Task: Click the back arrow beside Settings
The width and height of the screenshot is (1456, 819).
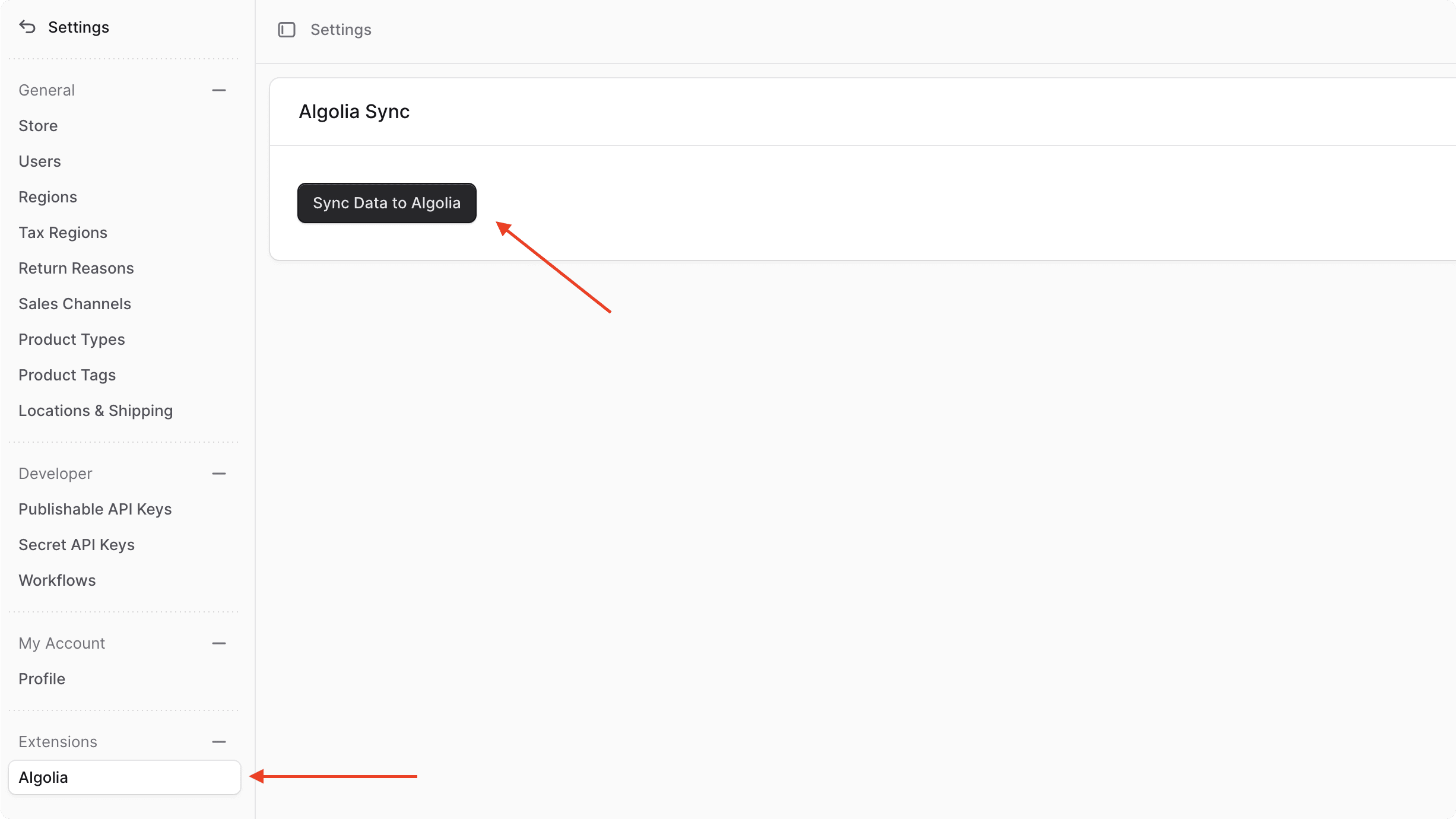Action: click(26, 27)
